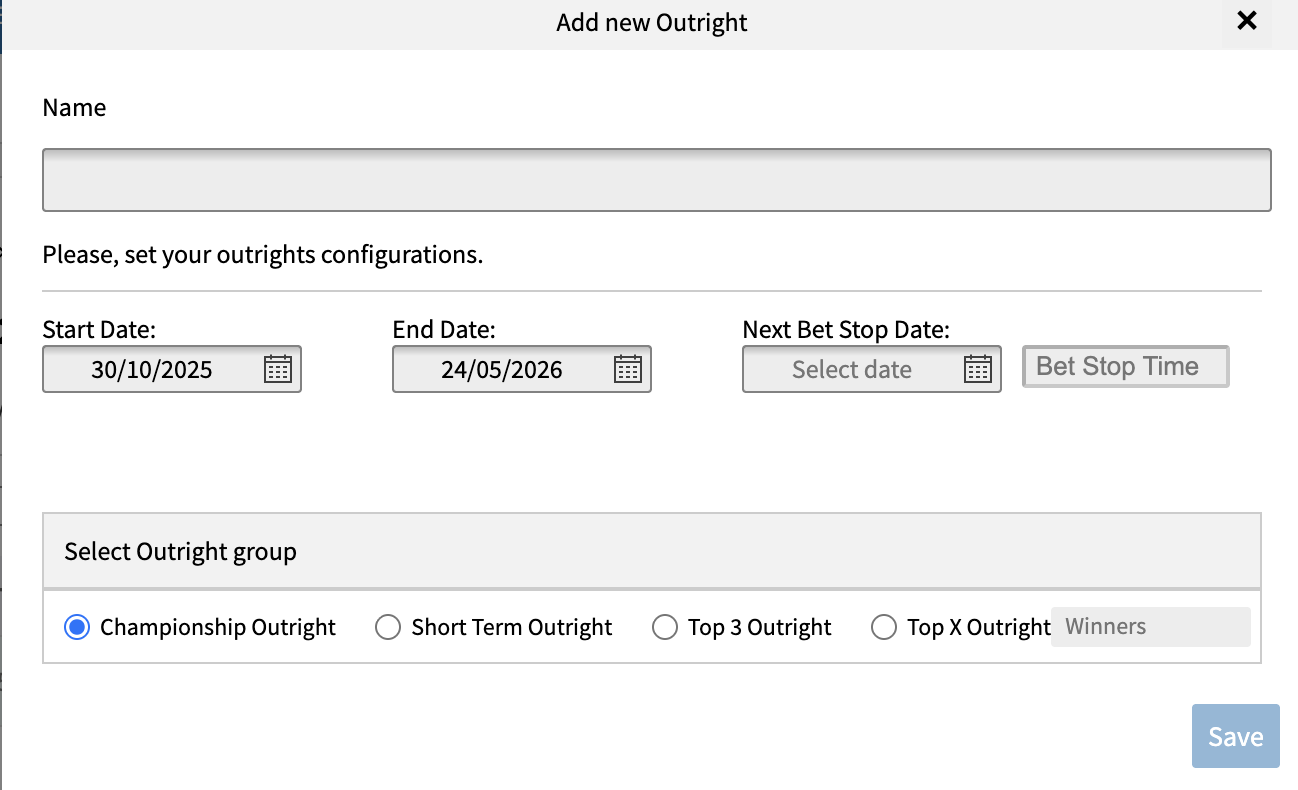This screenshot has width=1298, height=790.
Task: Click the Championship Outright label text
Action: tap(218, 628)
